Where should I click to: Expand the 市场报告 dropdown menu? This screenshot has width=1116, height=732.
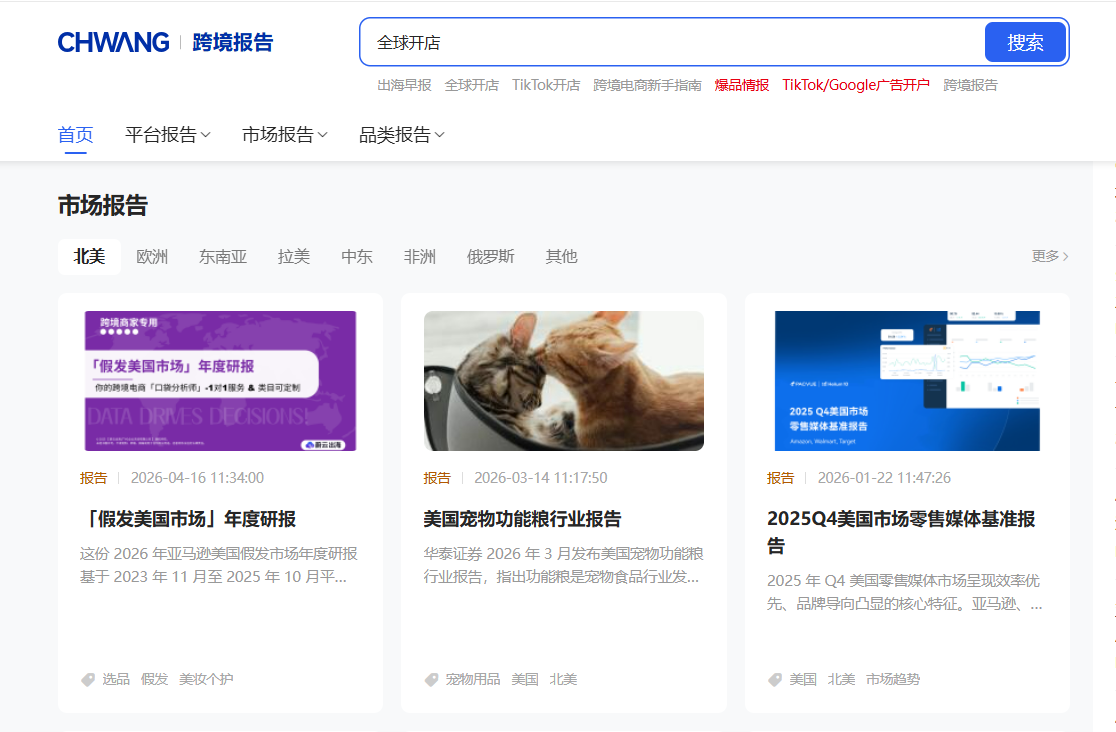tap(284, 135)
